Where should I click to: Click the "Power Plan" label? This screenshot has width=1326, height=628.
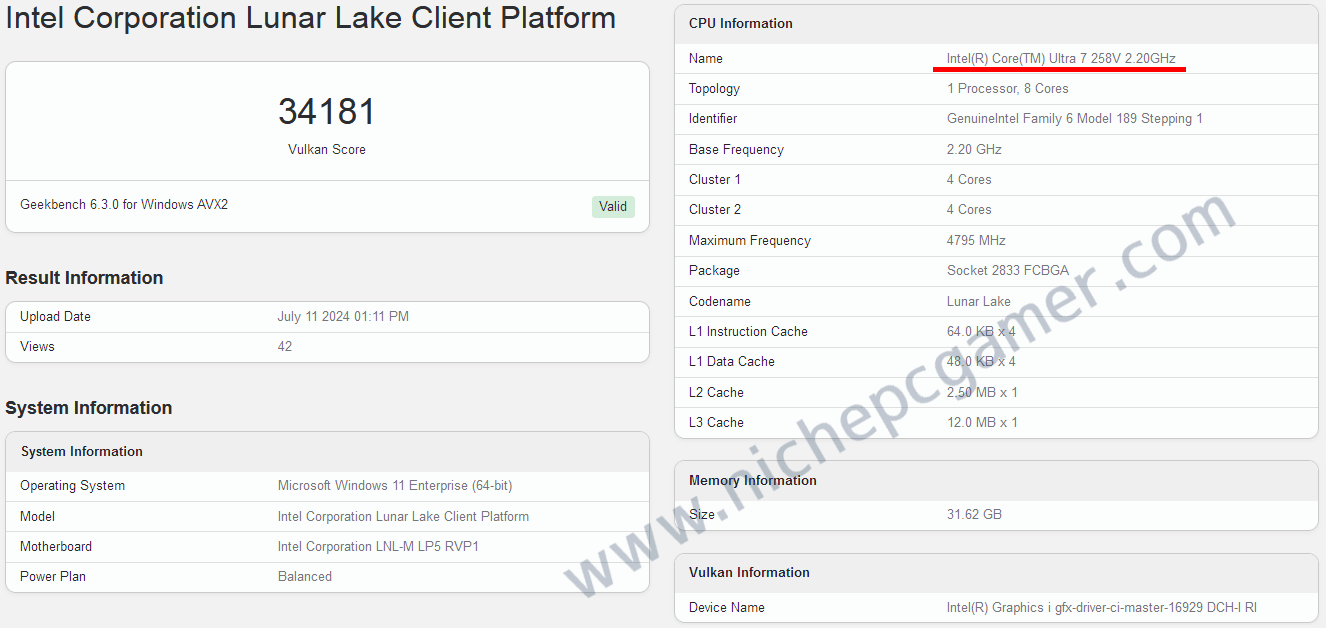click(x=52, y=577)
